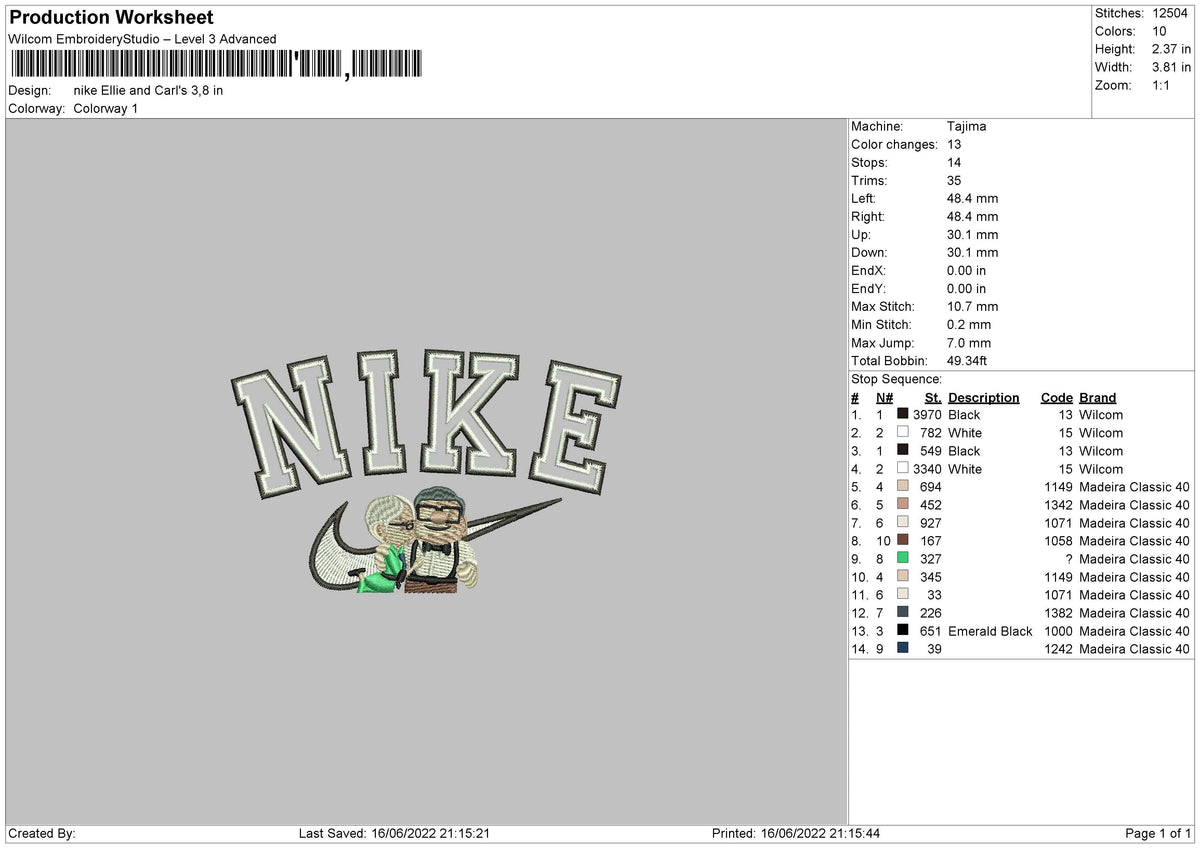This screenshot has width=1200, height=848.
Task: Select the Height value "2.37 in"
Action: tap(1171, 49)
